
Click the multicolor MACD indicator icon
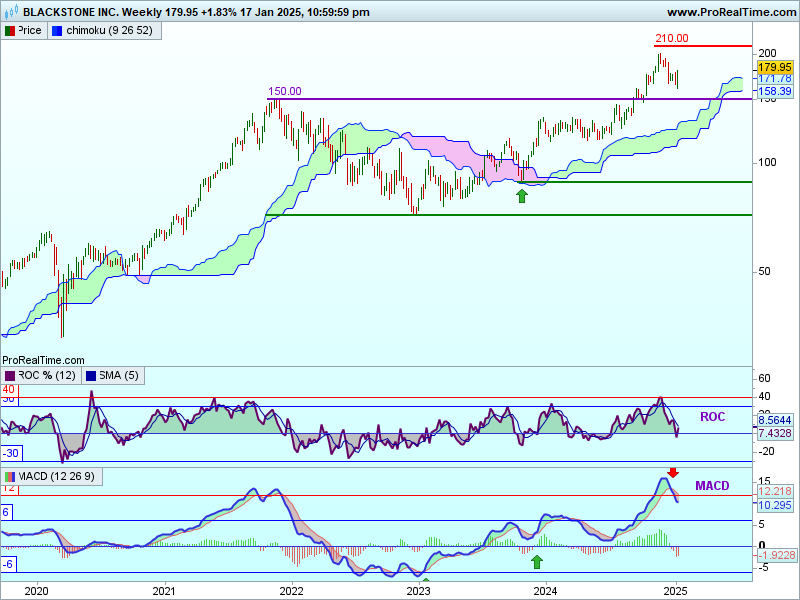[10, 477]
